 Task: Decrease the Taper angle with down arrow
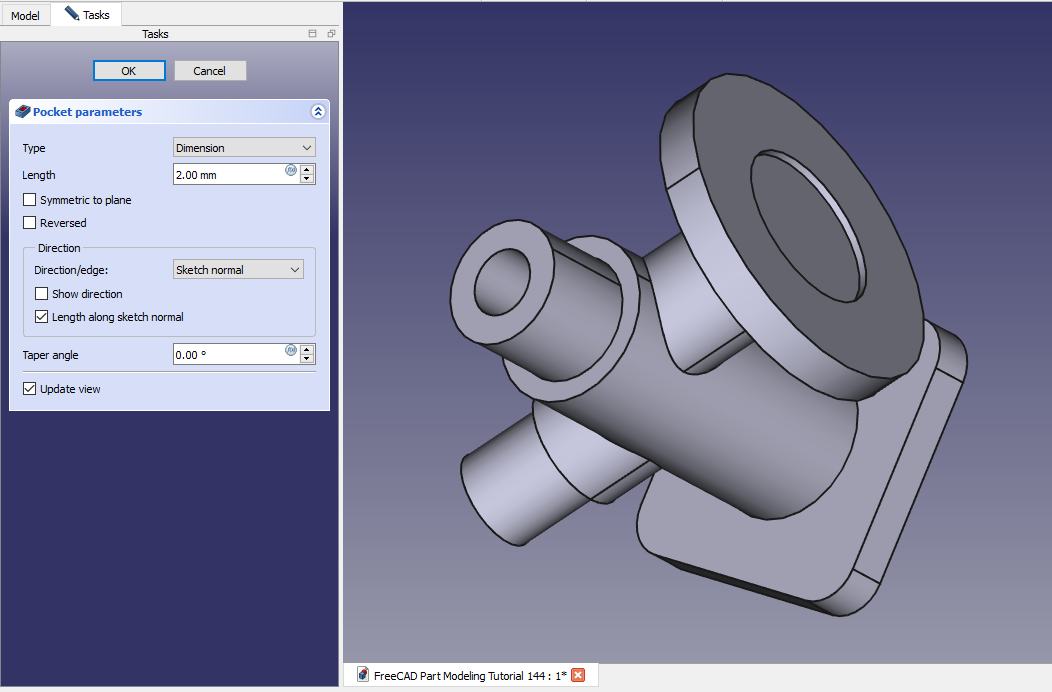coord(307,359)
